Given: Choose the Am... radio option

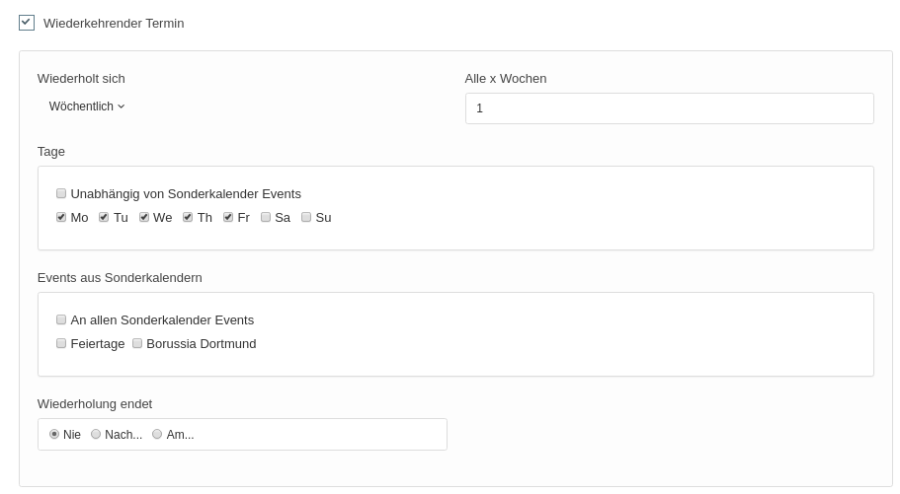Looking at the screenshot, I should tap(157, 435).
